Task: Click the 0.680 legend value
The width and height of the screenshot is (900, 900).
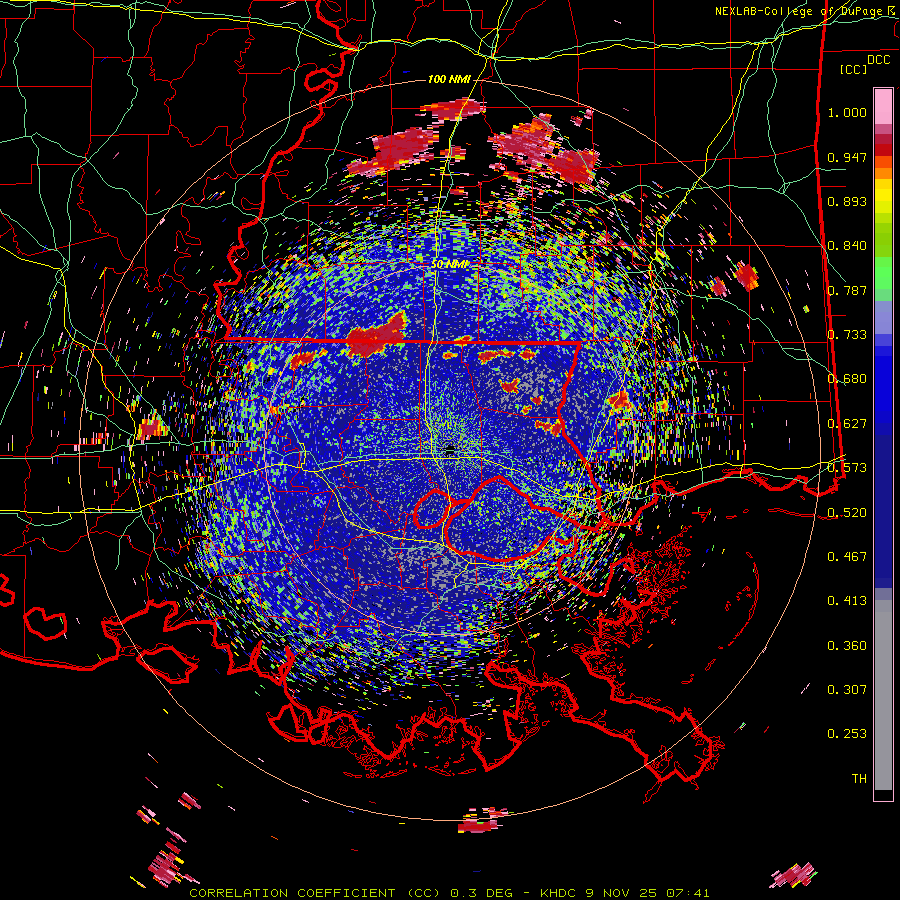Action: pyautogui.click(x=847, y=379)
